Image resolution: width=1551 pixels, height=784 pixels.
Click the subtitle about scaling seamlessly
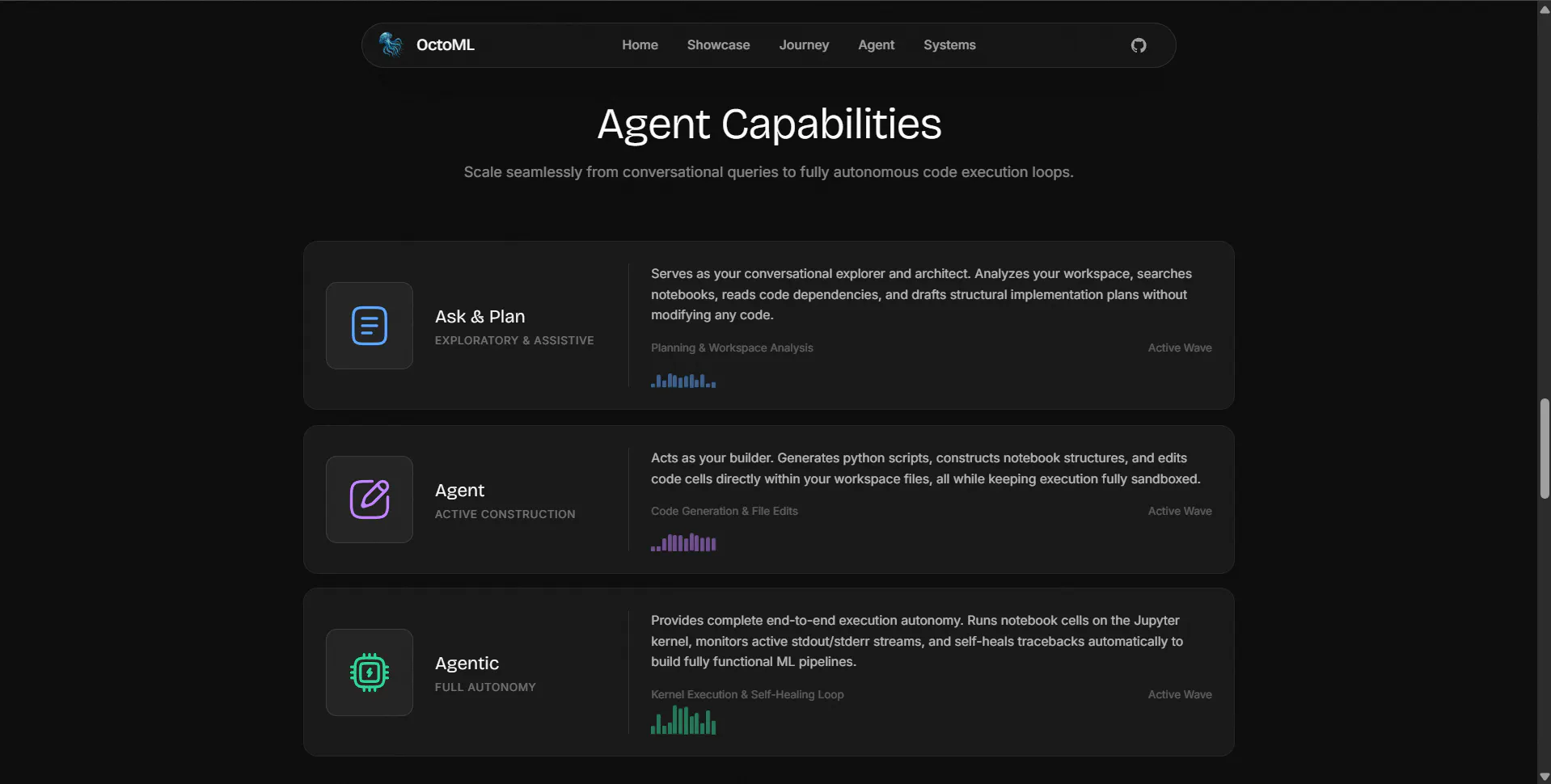768,172
